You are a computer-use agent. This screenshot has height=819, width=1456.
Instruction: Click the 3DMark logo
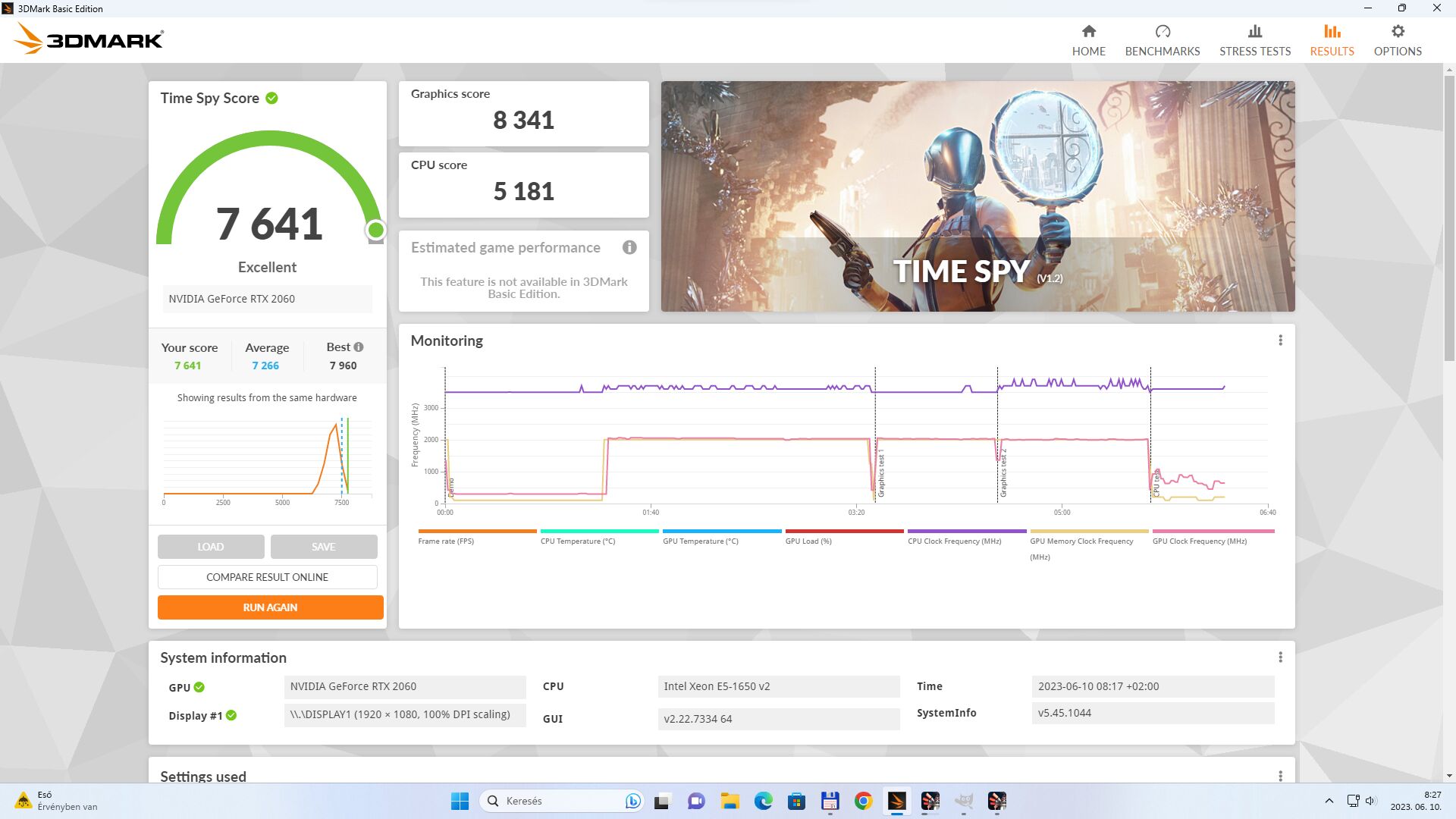(x=89, y=39)
